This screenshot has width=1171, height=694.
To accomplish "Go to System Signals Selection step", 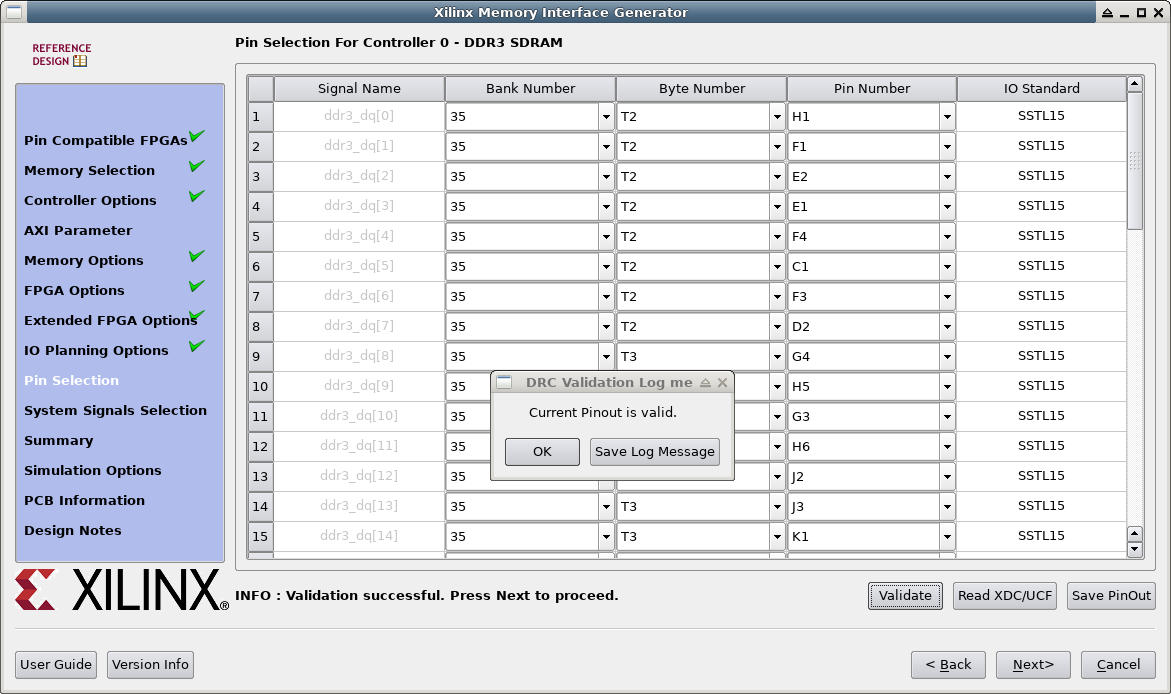I will [115, 411].
